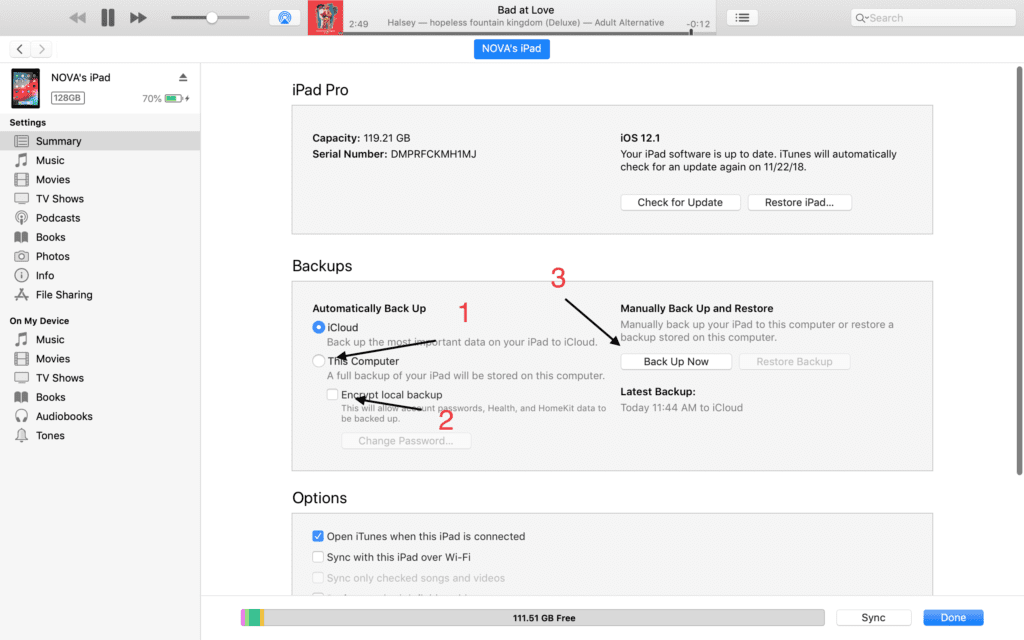Open the AirPlay output menu
The width and height of the screenshot is (1024, 640).
tap(284, 18)
